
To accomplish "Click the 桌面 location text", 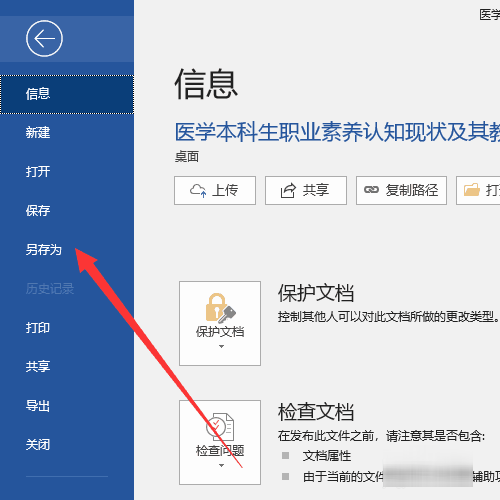I will (x=187, y=156).
